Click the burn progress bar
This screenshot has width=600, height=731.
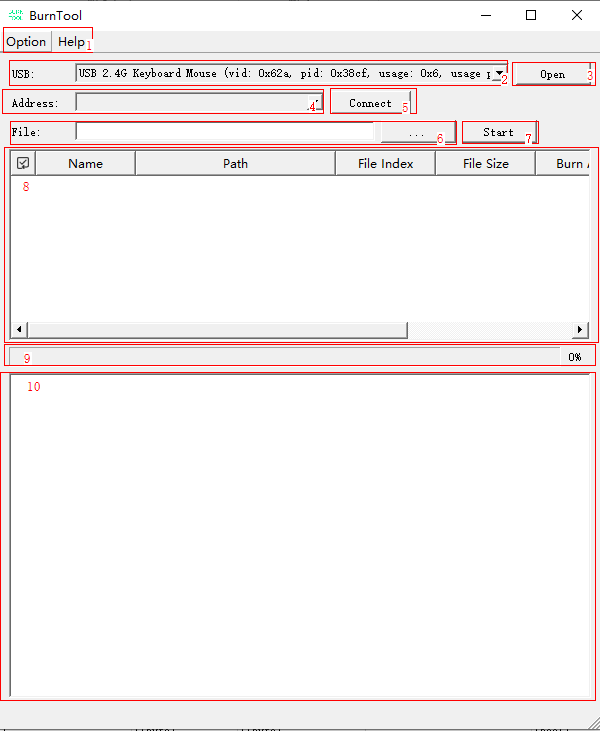[290, 357]
